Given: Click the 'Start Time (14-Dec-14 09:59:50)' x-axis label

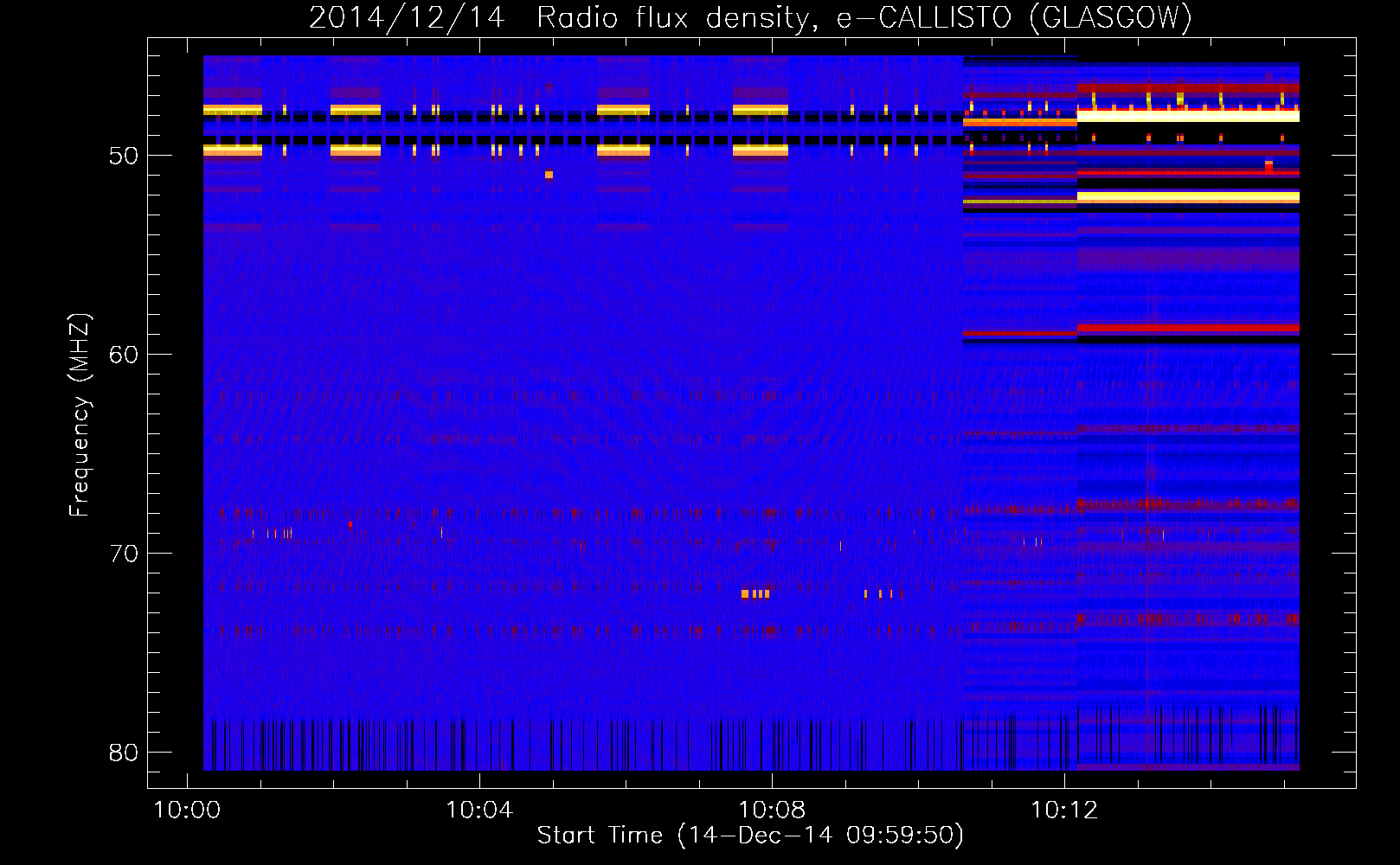Looking at the screenshot, I should pyautogui.click(x=750, y=836).
